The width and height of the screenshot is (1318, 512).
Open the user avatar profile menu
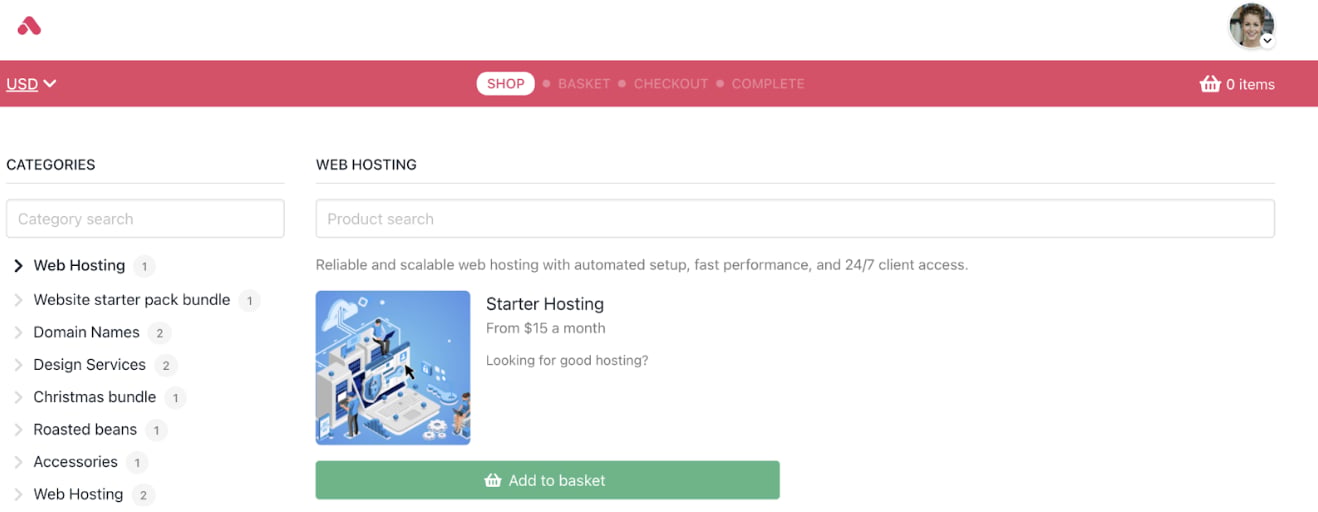pos(1252,26)
